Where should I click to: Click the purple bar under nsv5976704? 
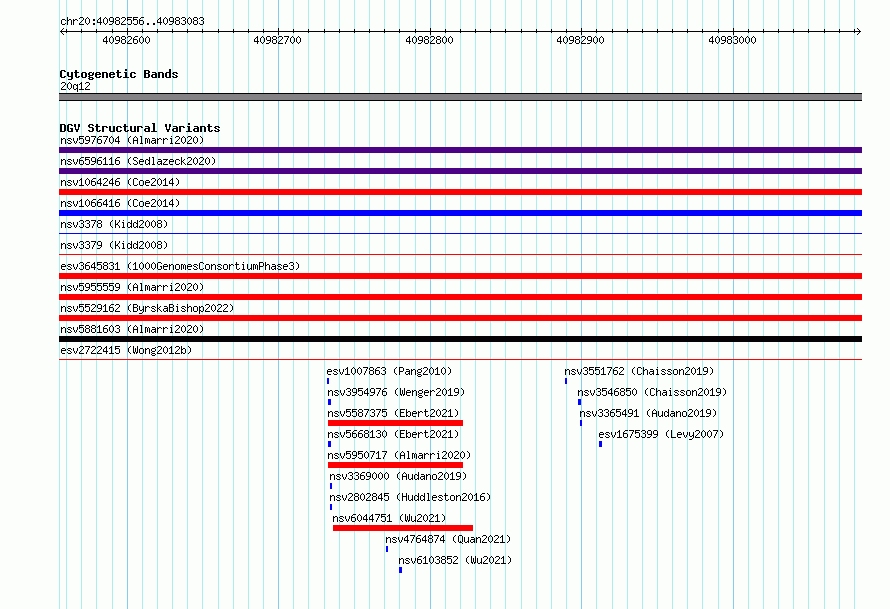(x=460, y=150)
